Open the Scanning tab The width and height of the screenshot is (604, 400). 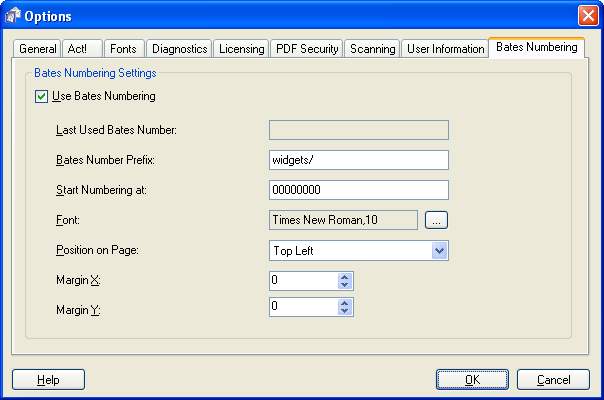pyautogui.click(x=373, y=49)
